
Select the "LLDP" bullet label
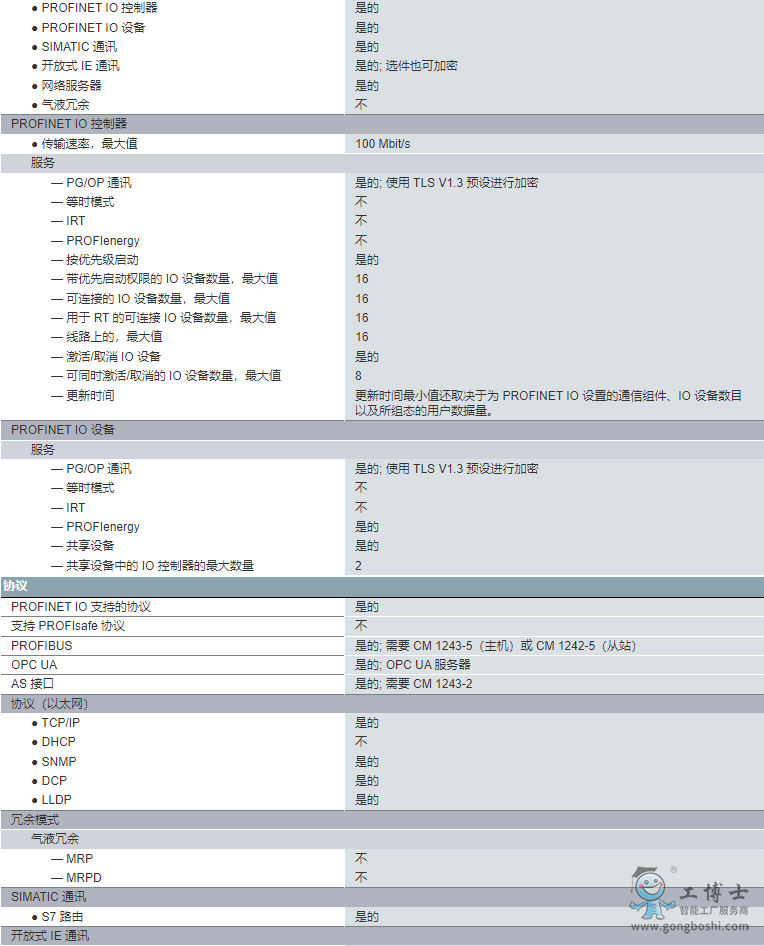(x=57, y=800)
